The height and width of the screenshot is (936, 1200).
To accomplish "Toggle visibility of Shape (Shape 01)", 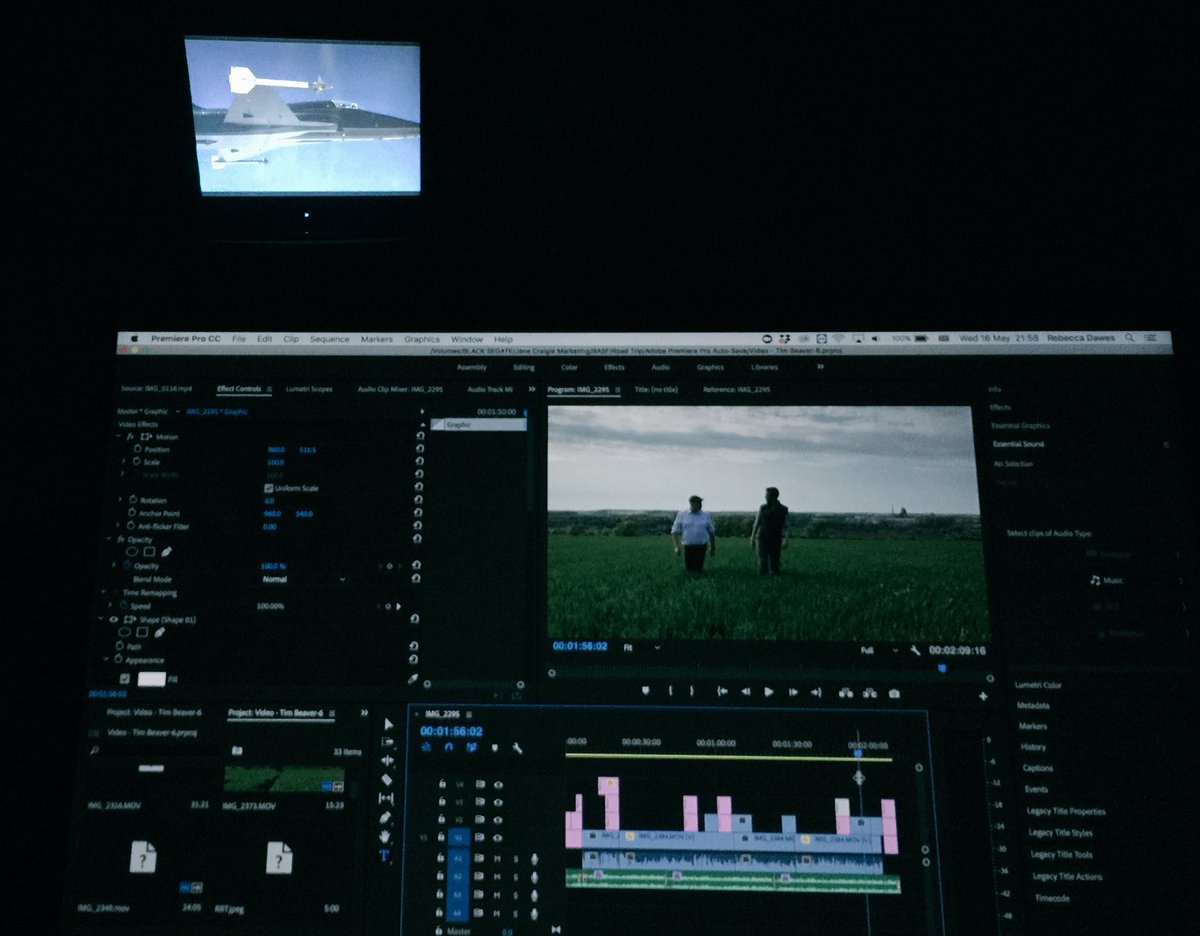I will [112, 619].
